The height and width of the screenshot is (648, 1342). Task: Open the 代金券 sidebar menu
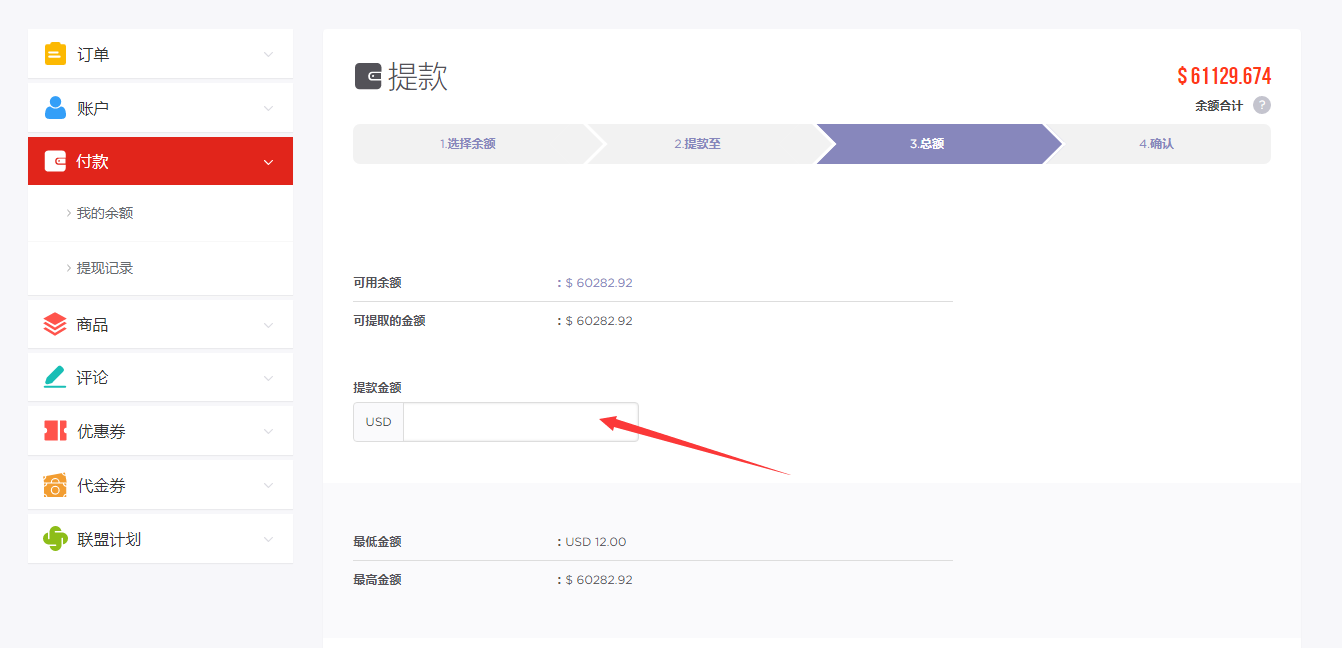coord(160,485)
